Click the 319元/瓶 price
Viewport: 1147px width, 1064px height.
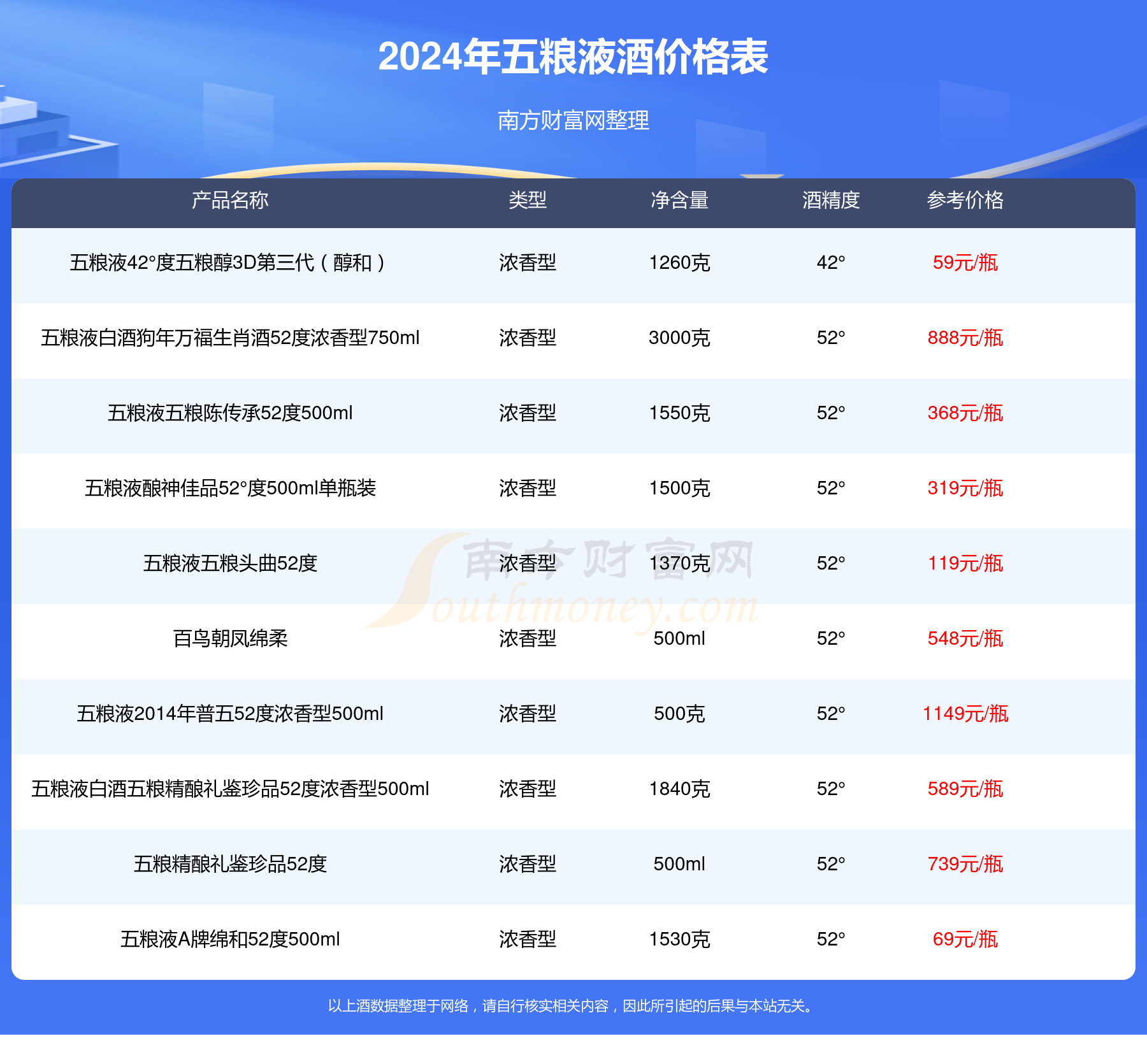(x=965, y=488)
